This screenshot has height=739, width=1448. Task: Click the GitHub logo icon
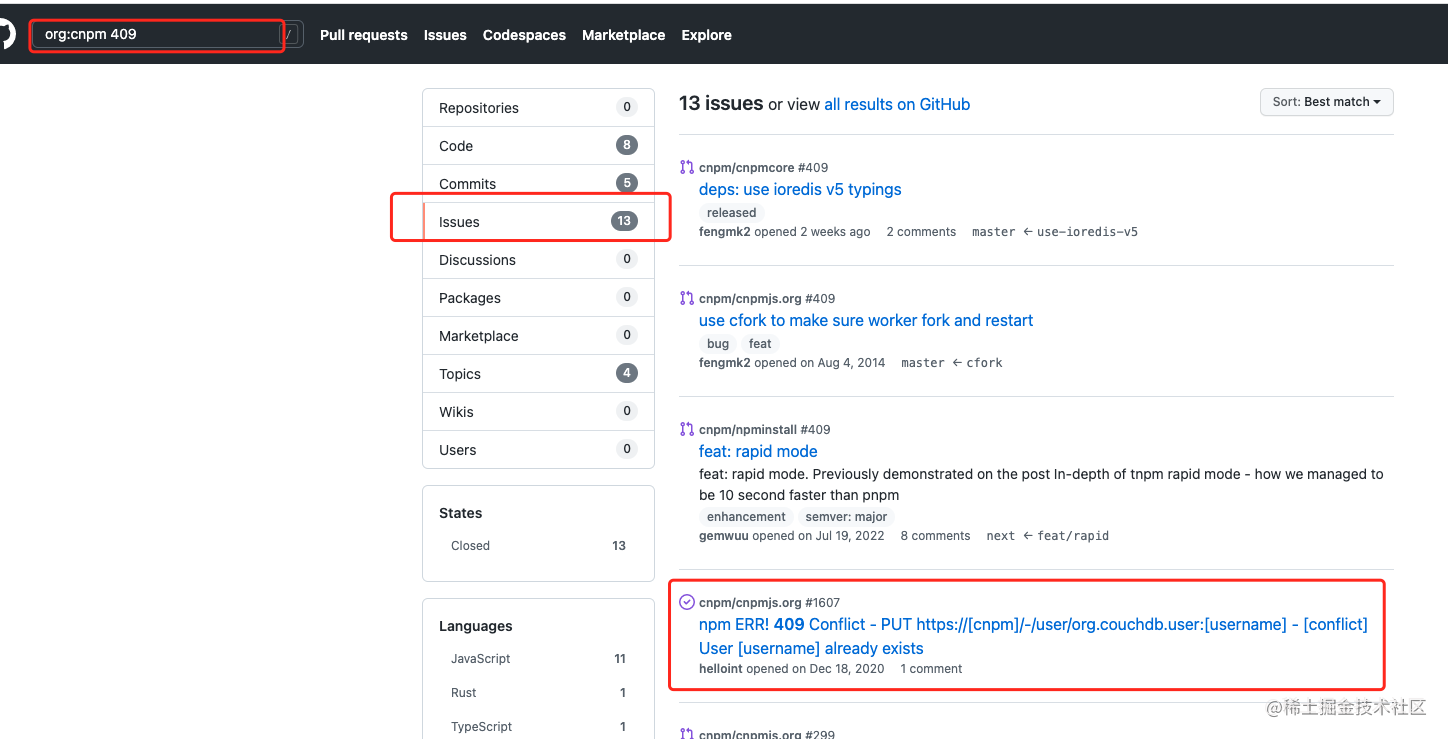[6, 34]
